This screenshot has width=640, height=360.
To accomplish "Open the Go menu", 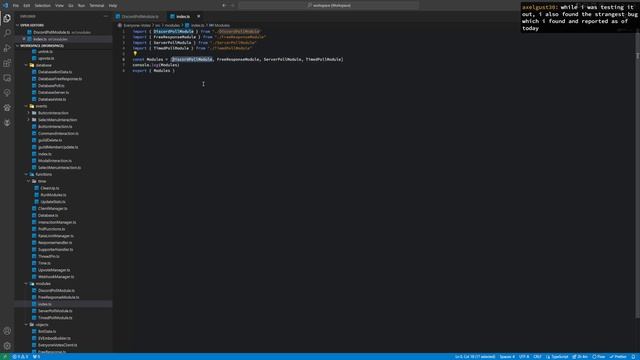I will [71, 6].
